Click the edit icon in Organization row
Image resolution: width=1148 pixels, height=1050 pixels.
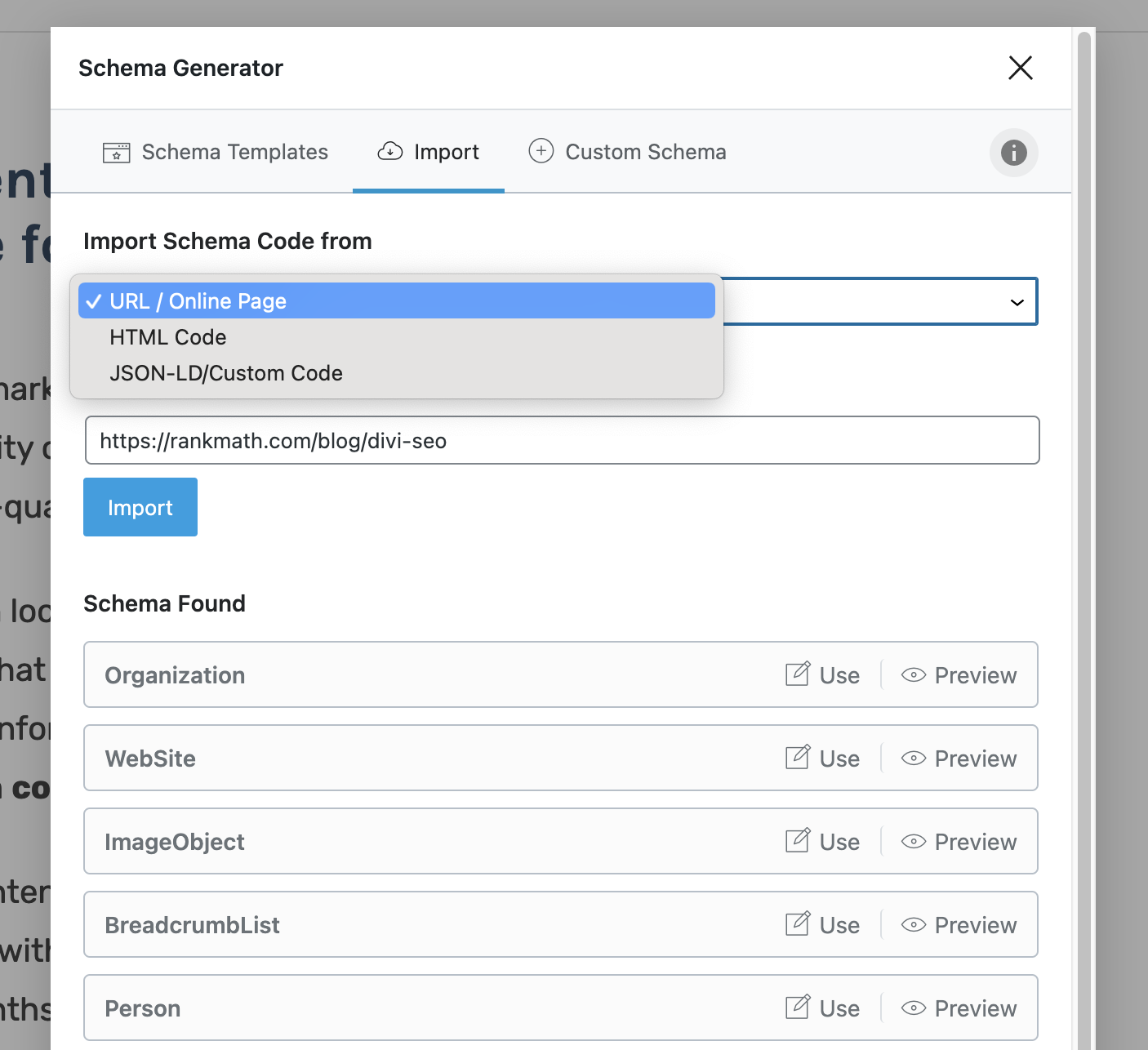[x=798, y=674]
